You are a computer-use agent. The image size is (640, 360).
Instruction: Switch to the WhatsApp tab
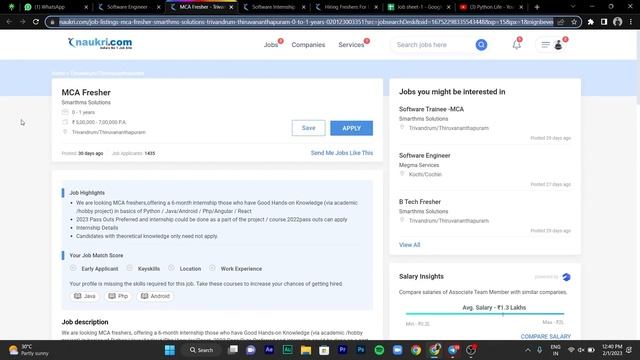coord(55,7)
